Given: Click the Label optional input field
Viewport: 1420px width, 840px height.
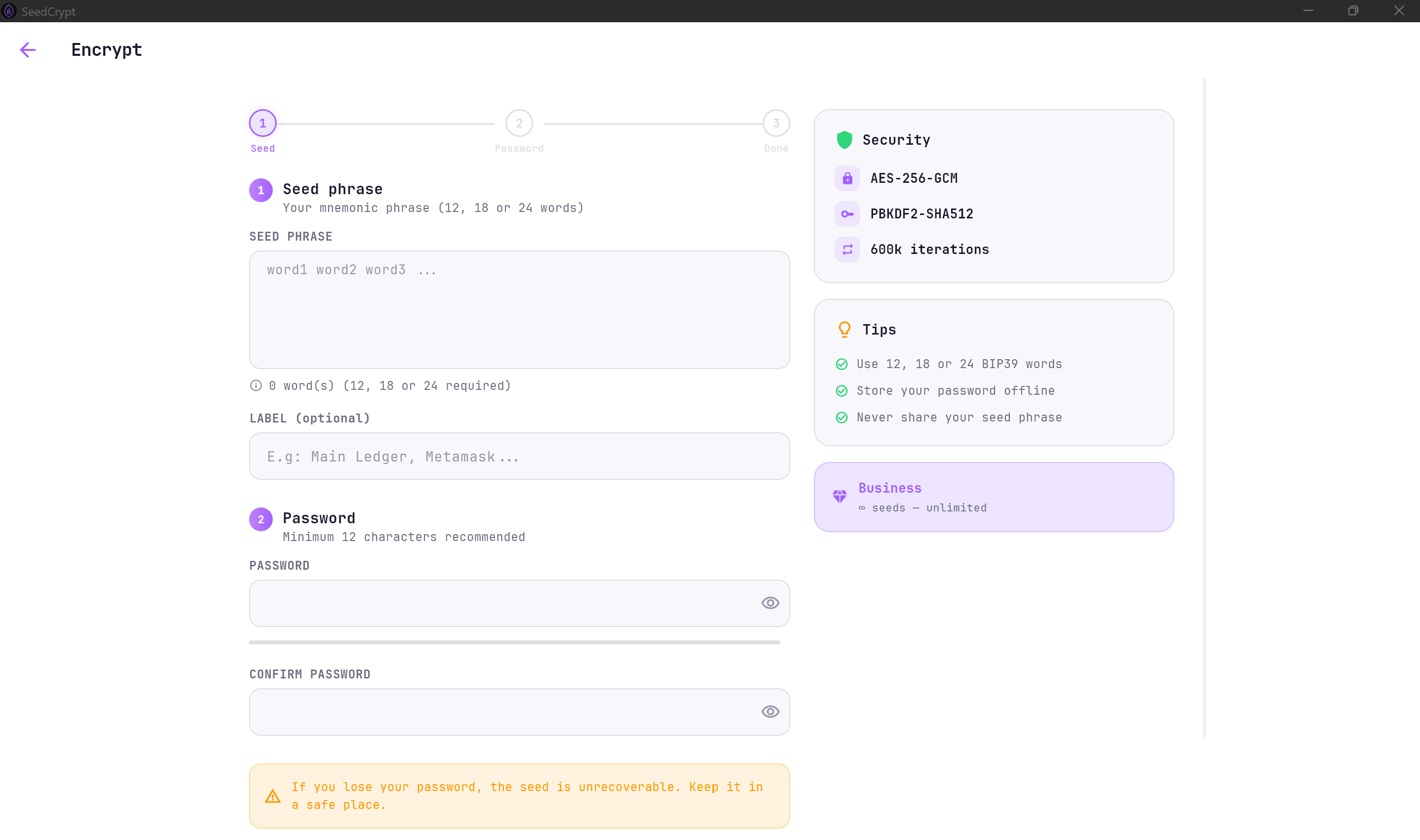Looking at the screenshot, I should (519, 456).
